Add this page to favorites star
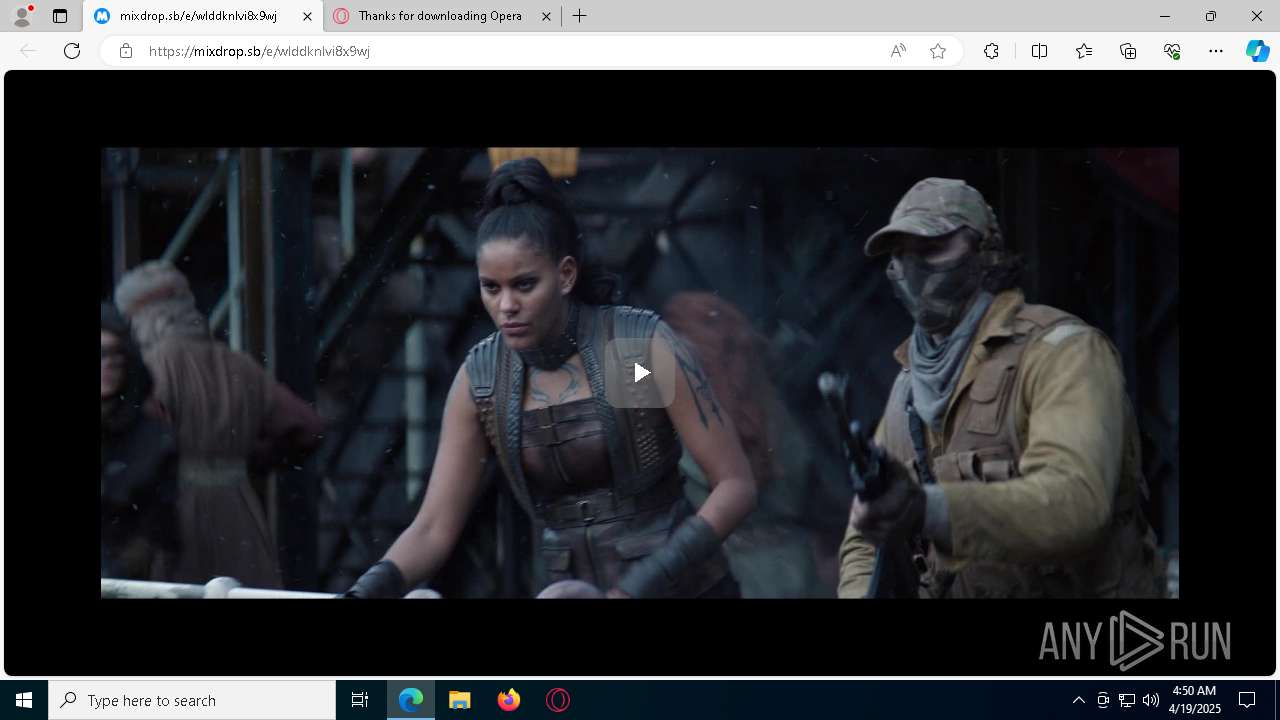The height and width of the screenshot is (720, 1280). pyautogui.click(x=938, y=51)
